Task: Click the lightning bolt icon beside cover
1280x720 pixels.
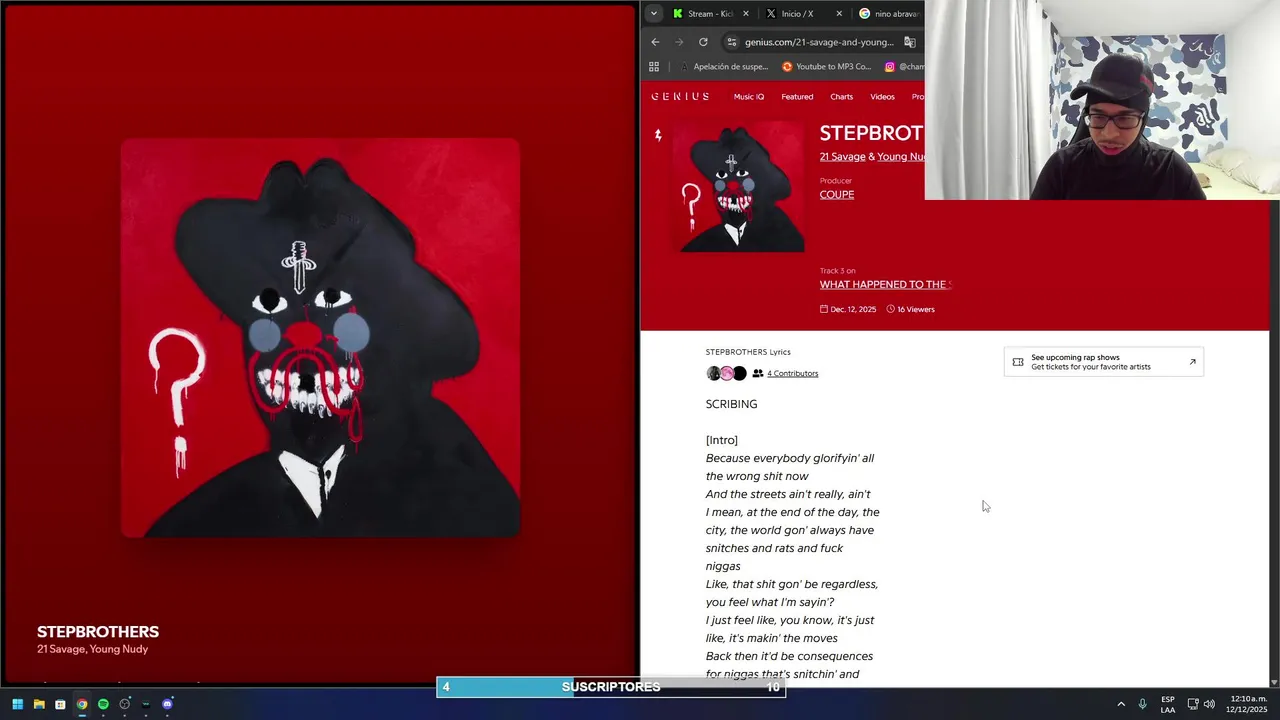Action: [658, 135]
